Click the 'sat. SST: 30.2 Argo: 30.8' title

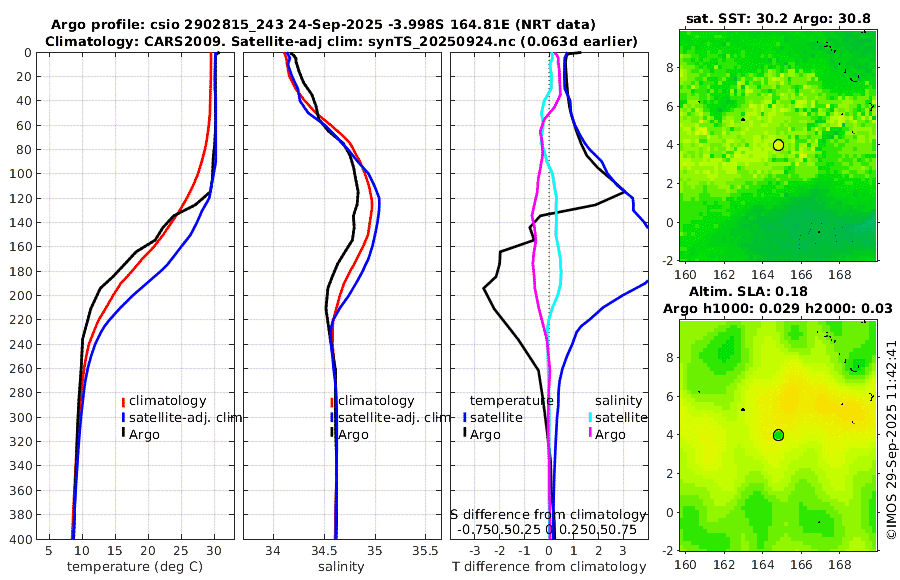click(778, 19)
